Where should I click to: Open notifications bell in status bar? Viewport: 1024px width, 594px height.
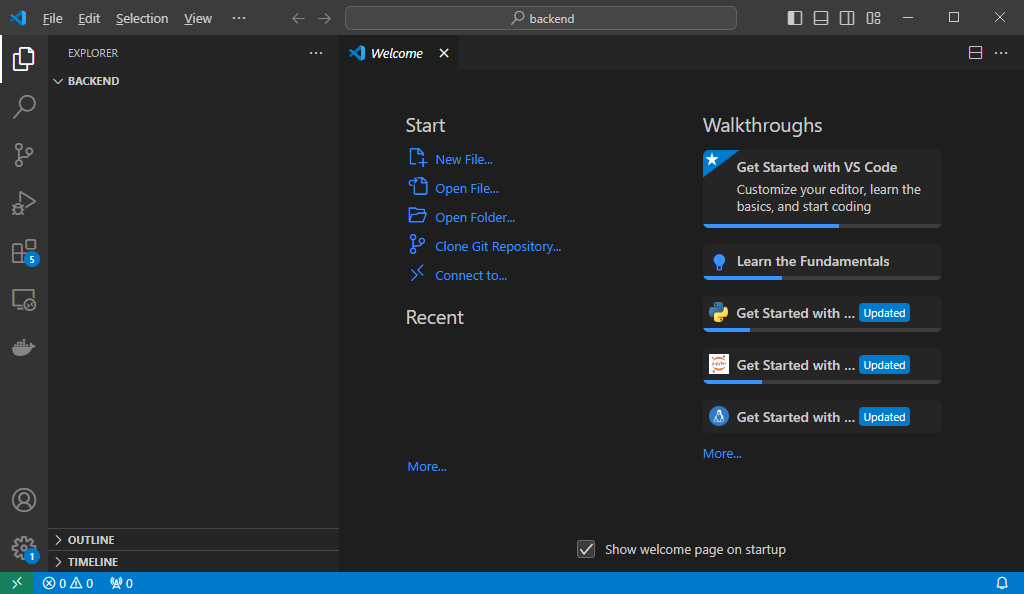coord(1002,583)
